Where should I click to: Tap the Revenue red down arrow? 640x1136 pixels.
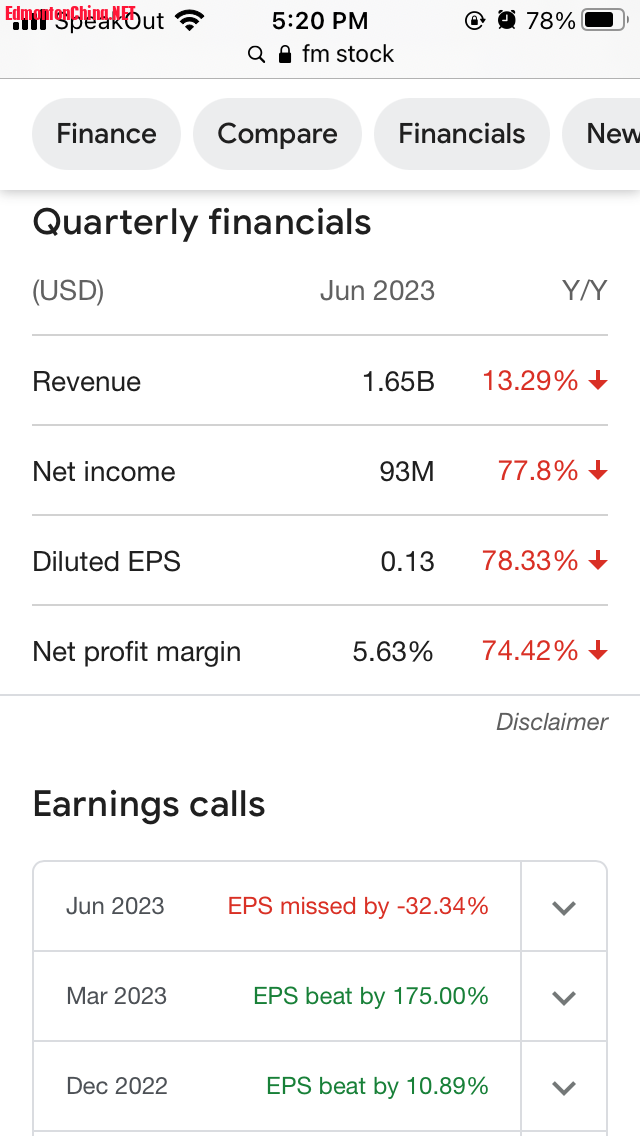point(598,381)
